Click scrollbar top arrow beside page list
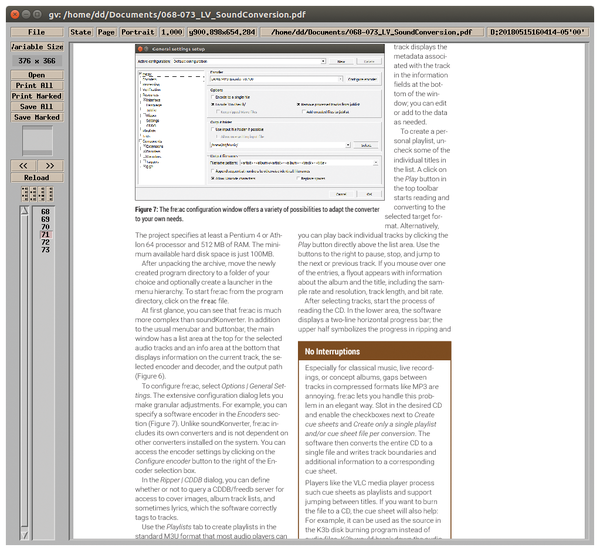The height and width of the screenshot is (551, 600). [x=24, y=210]
